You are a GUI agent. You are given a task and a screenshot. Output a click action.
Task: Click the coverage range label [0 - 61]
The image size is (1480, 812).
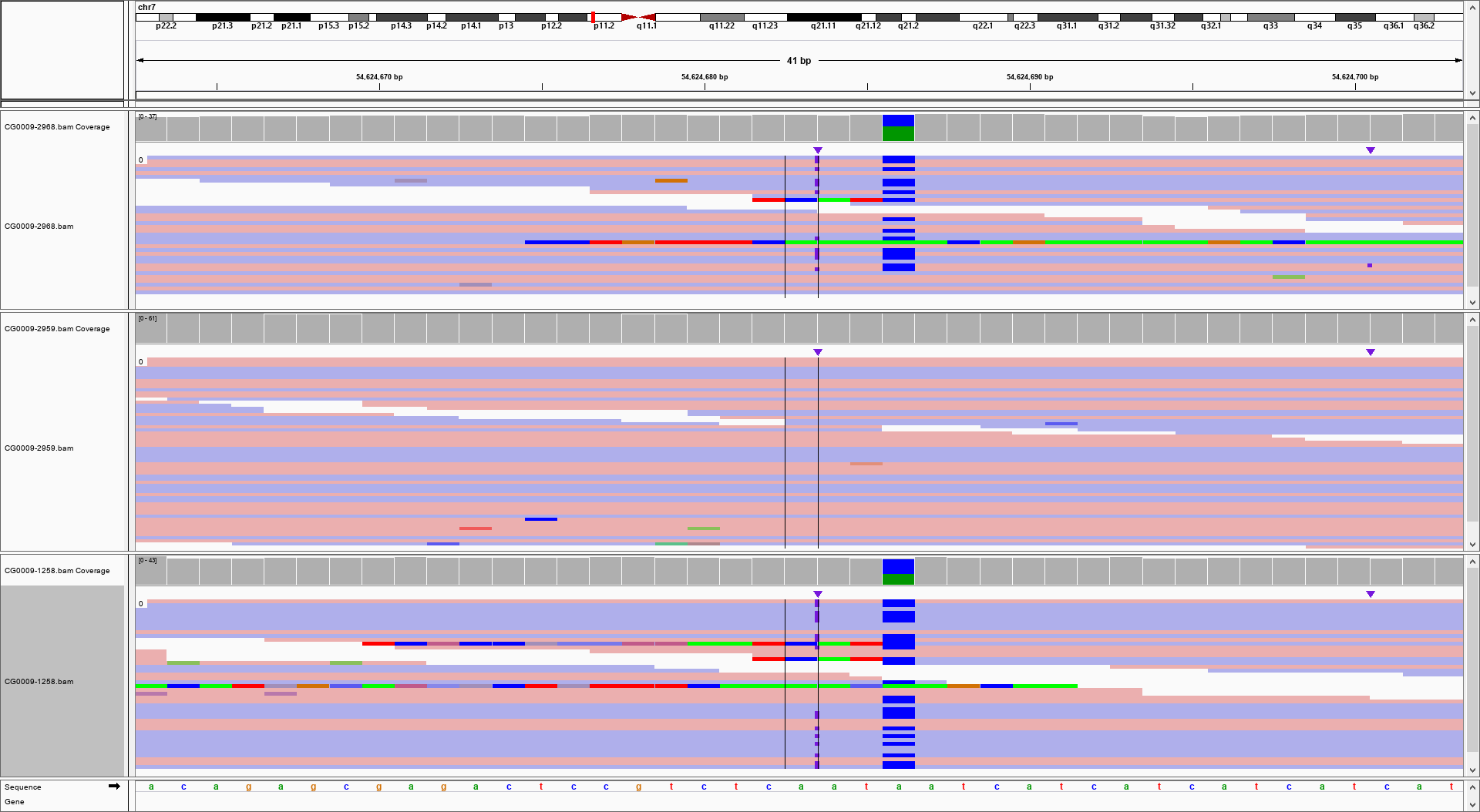[146, 318]
